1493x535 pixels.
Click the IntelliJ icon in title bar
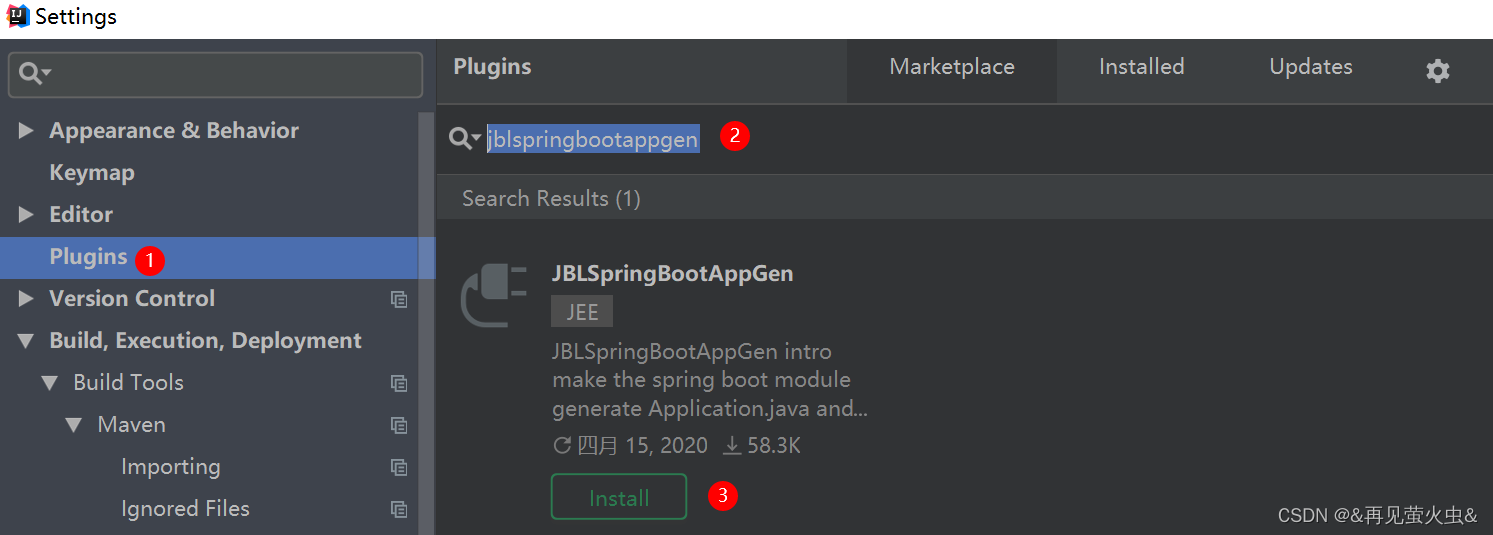click(x=17, y=16)
